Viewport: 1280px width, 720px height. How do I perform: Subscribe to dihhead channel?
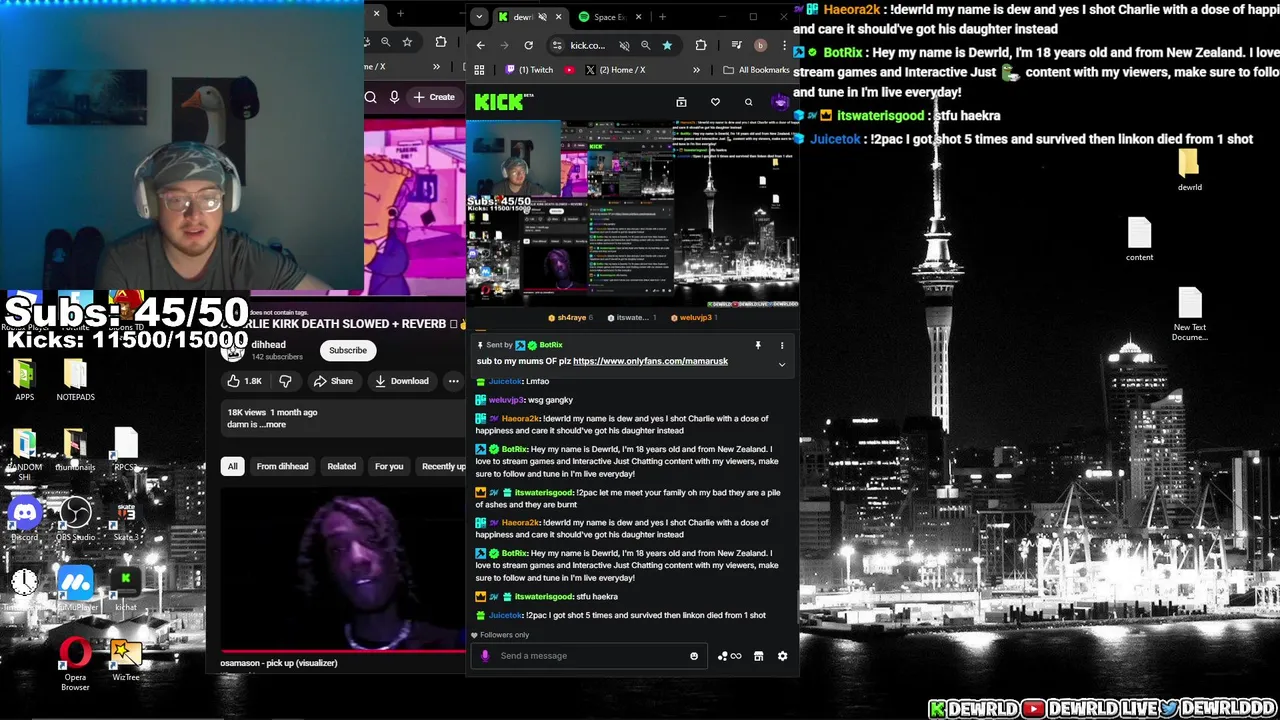point(348,350)
